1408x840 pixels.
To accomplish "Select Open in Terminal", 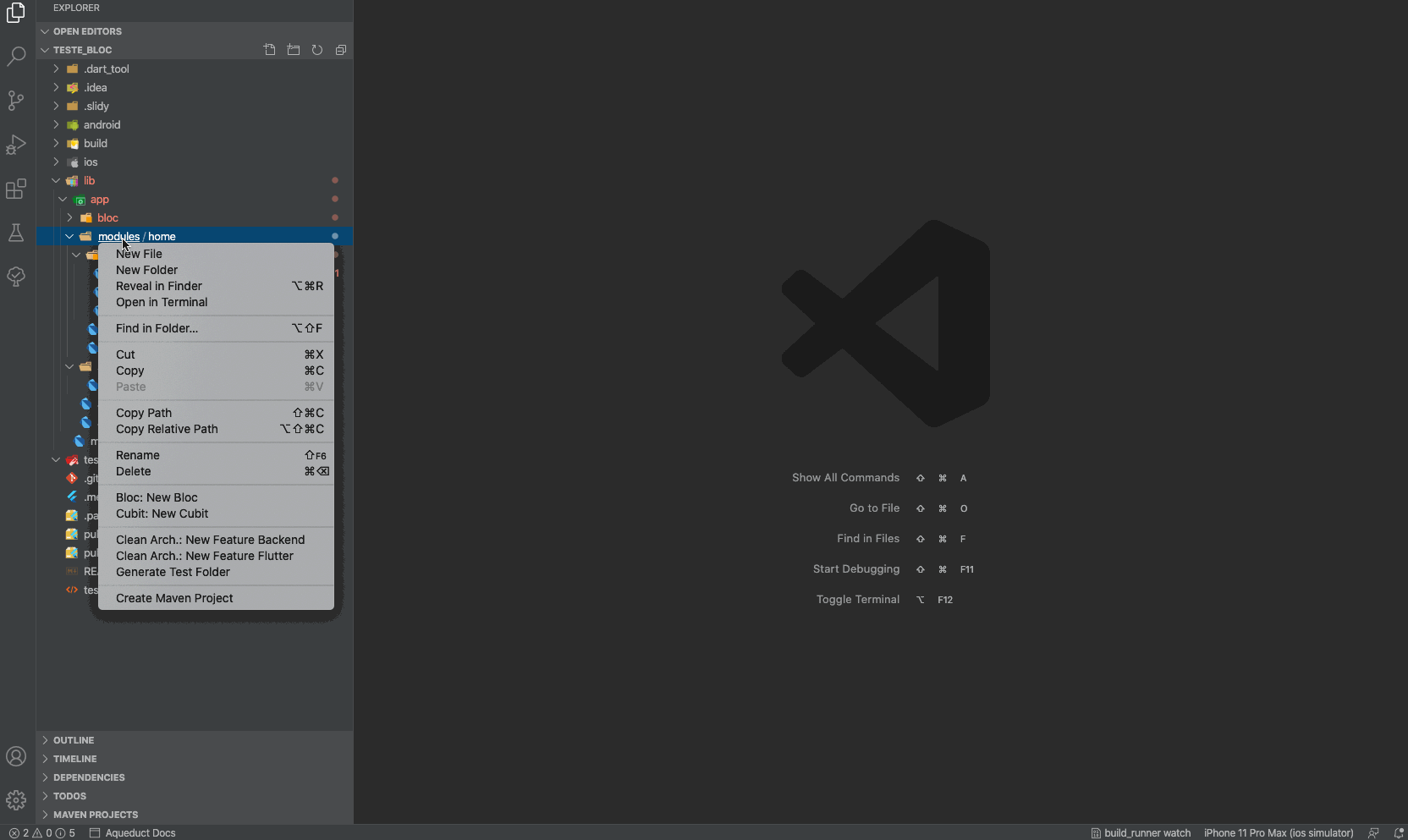I will pos(216,302).
